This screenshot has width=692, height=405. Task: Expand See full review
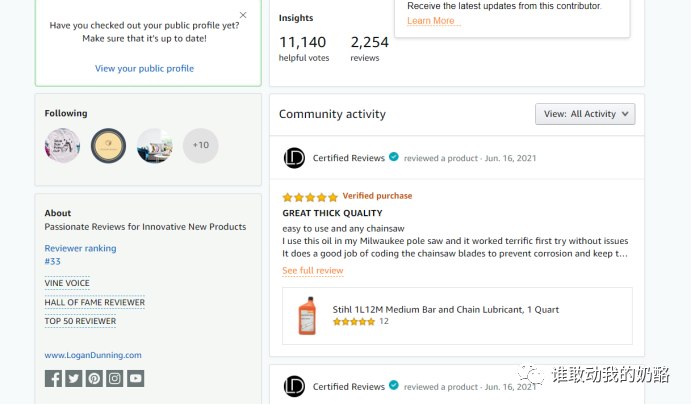click(313, 270)
